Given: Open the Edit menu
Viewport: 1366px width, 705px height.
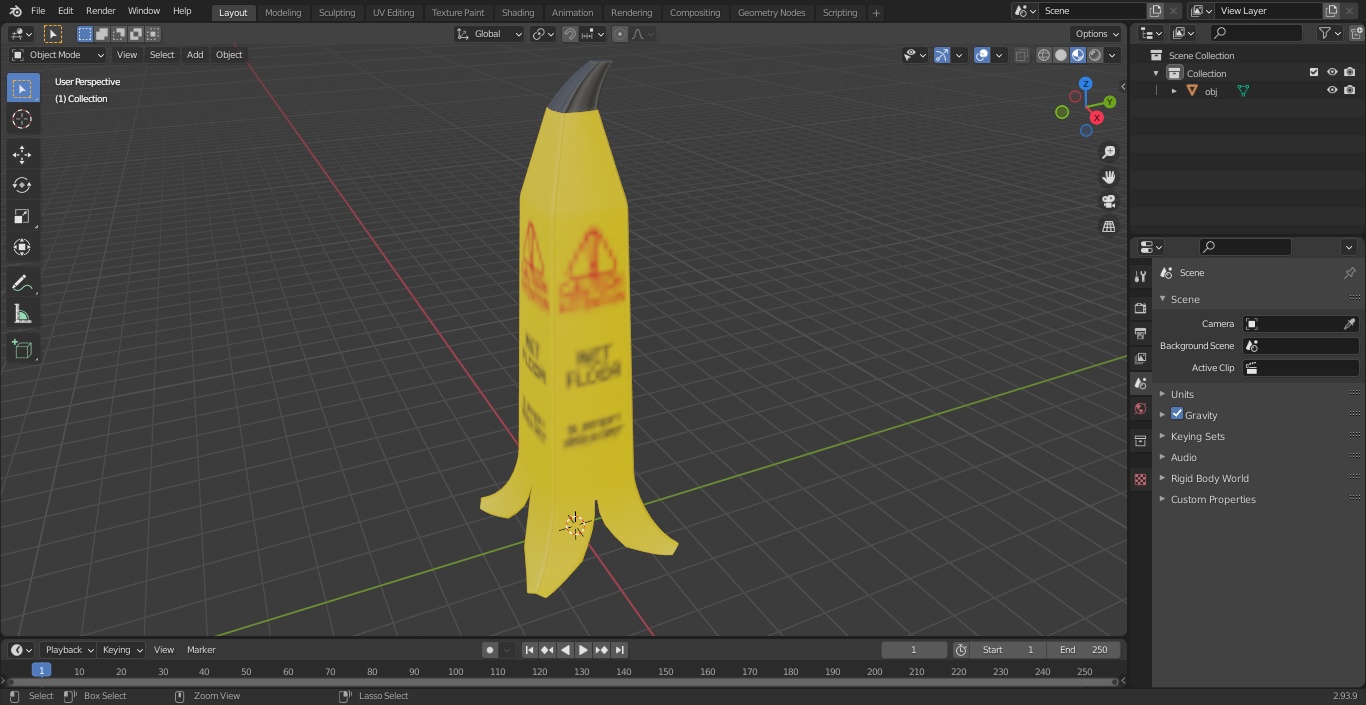Looking at the screenshot, I should [x=65, y=11].
